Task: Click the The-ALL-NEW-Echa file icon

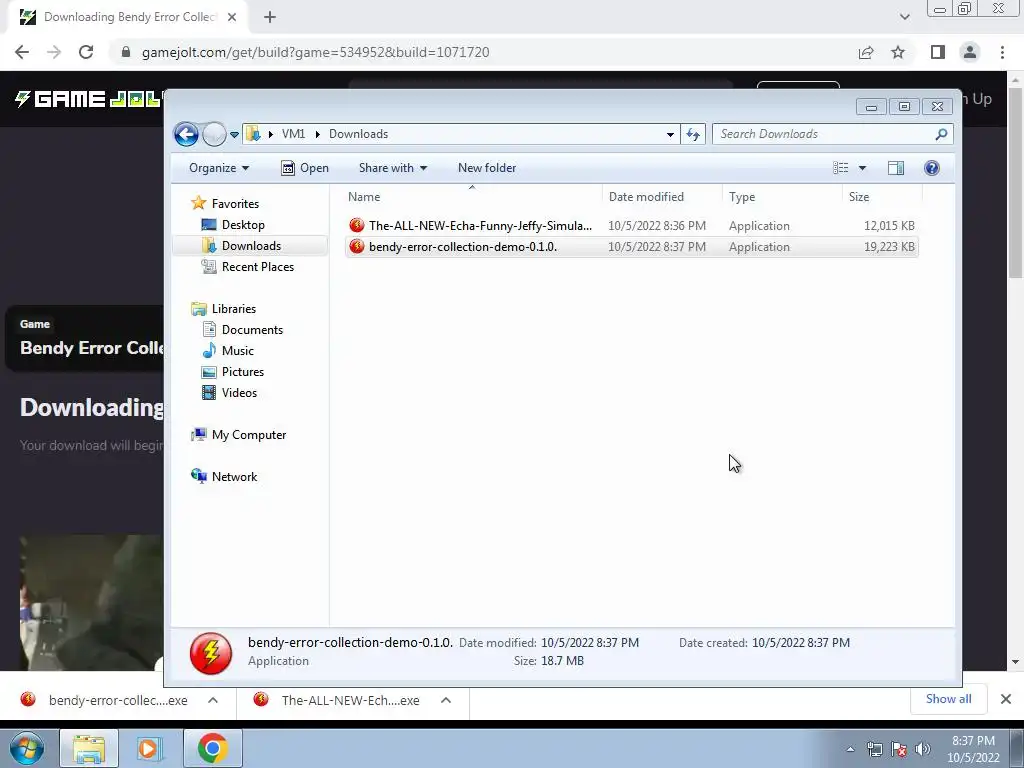Action: [x=357, y=226]
